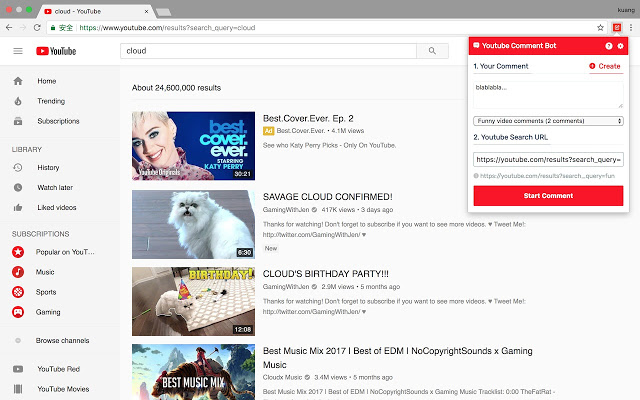Open the BIRTHDAY cat party thumbnail

[193, 302]
